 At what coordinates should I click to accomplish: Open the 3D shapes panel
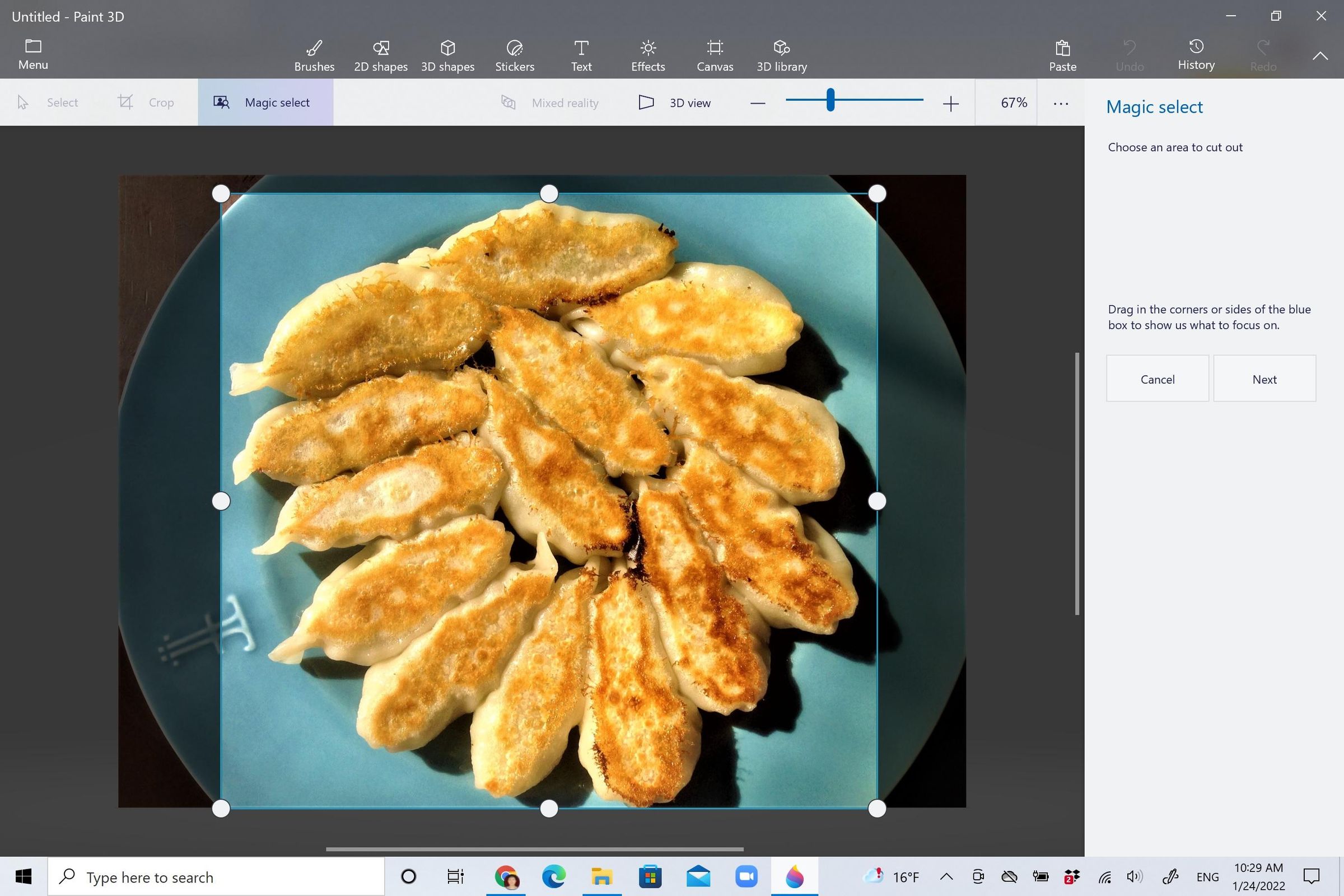(447, 54)
